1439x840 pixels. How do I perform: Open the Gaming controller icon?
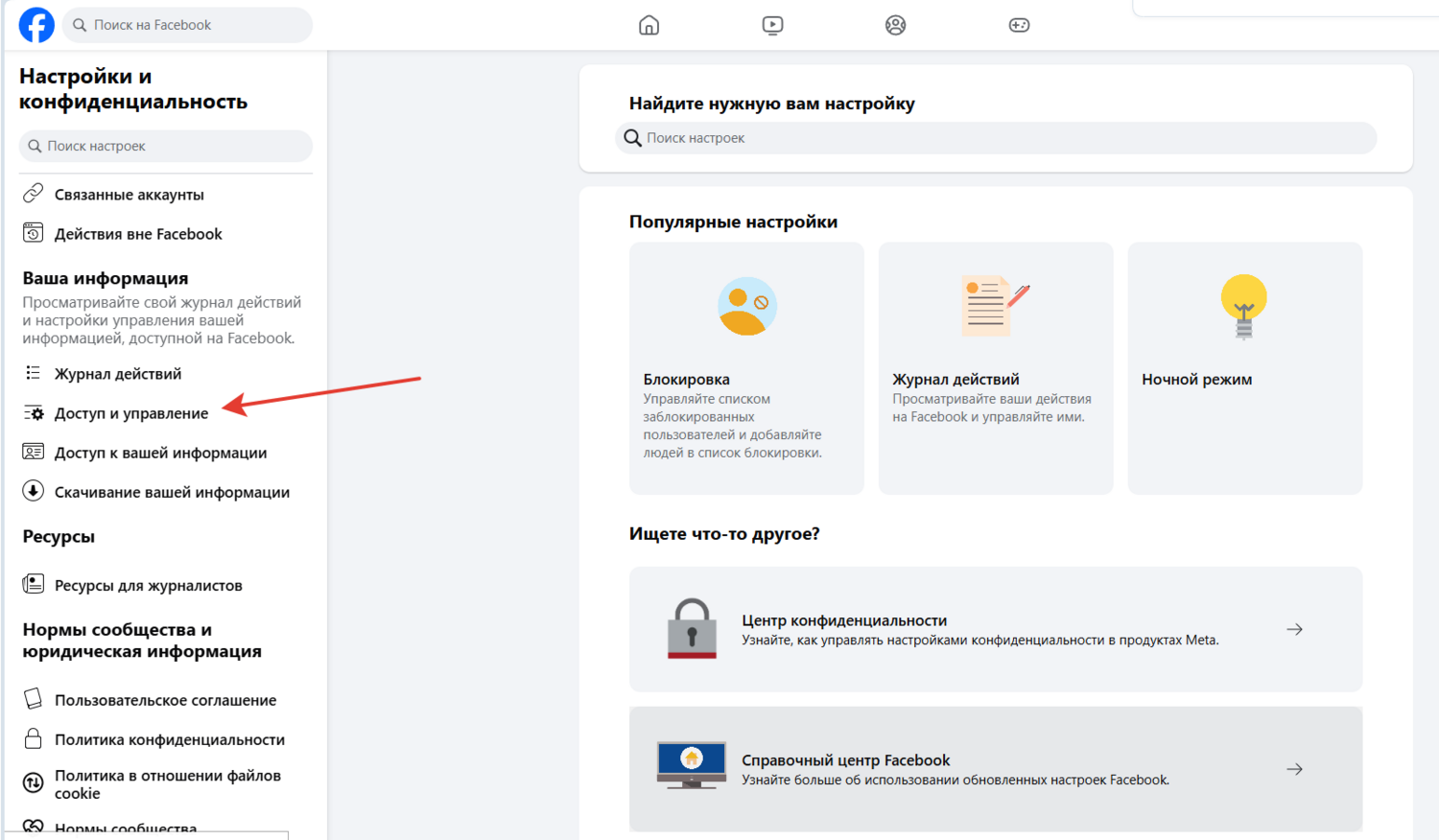click(1019, 25)
